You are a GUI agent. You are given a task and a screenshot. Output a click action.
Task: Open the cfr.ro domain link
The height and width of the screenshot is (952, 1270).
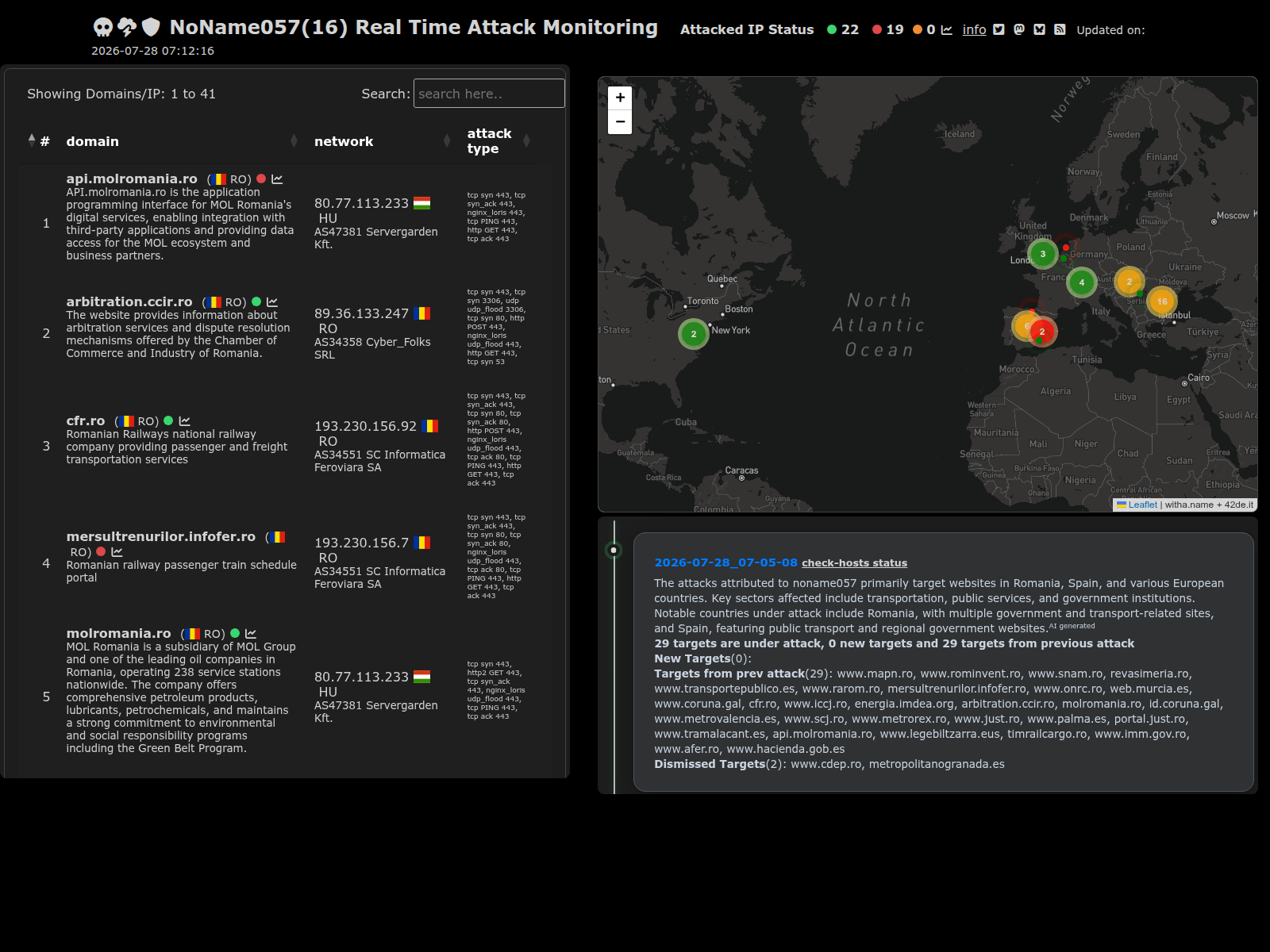(x=86, y=421)
